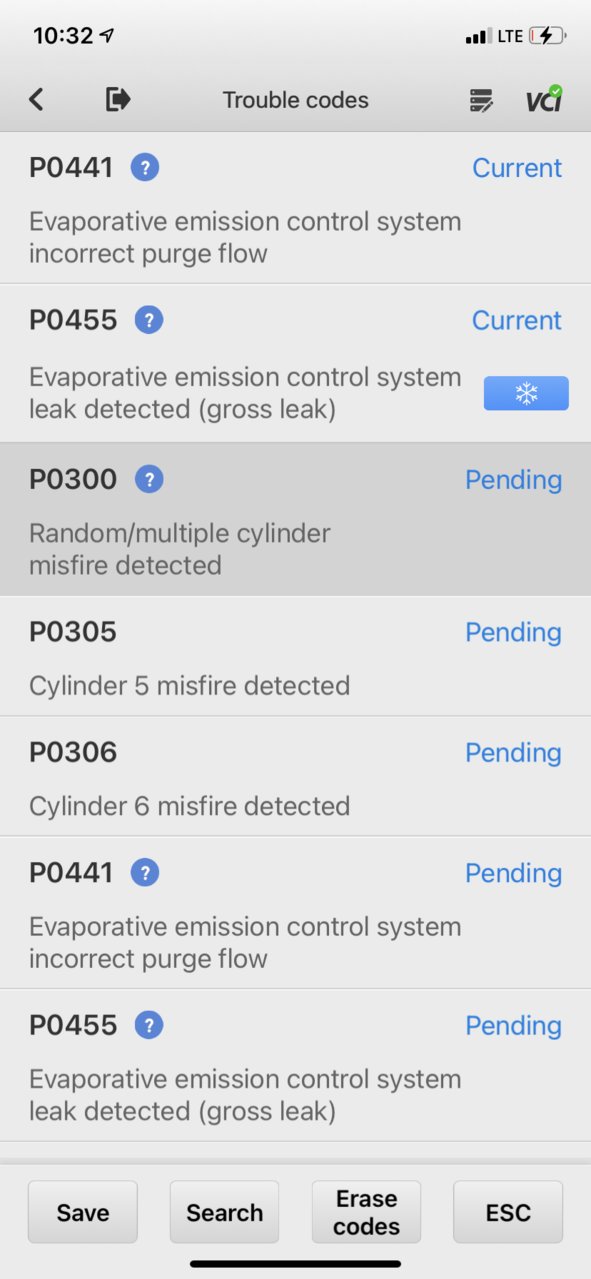Tap the VCI connection status icon
This screenshot has height=1279, width=591.
click(x=544, y=99)
